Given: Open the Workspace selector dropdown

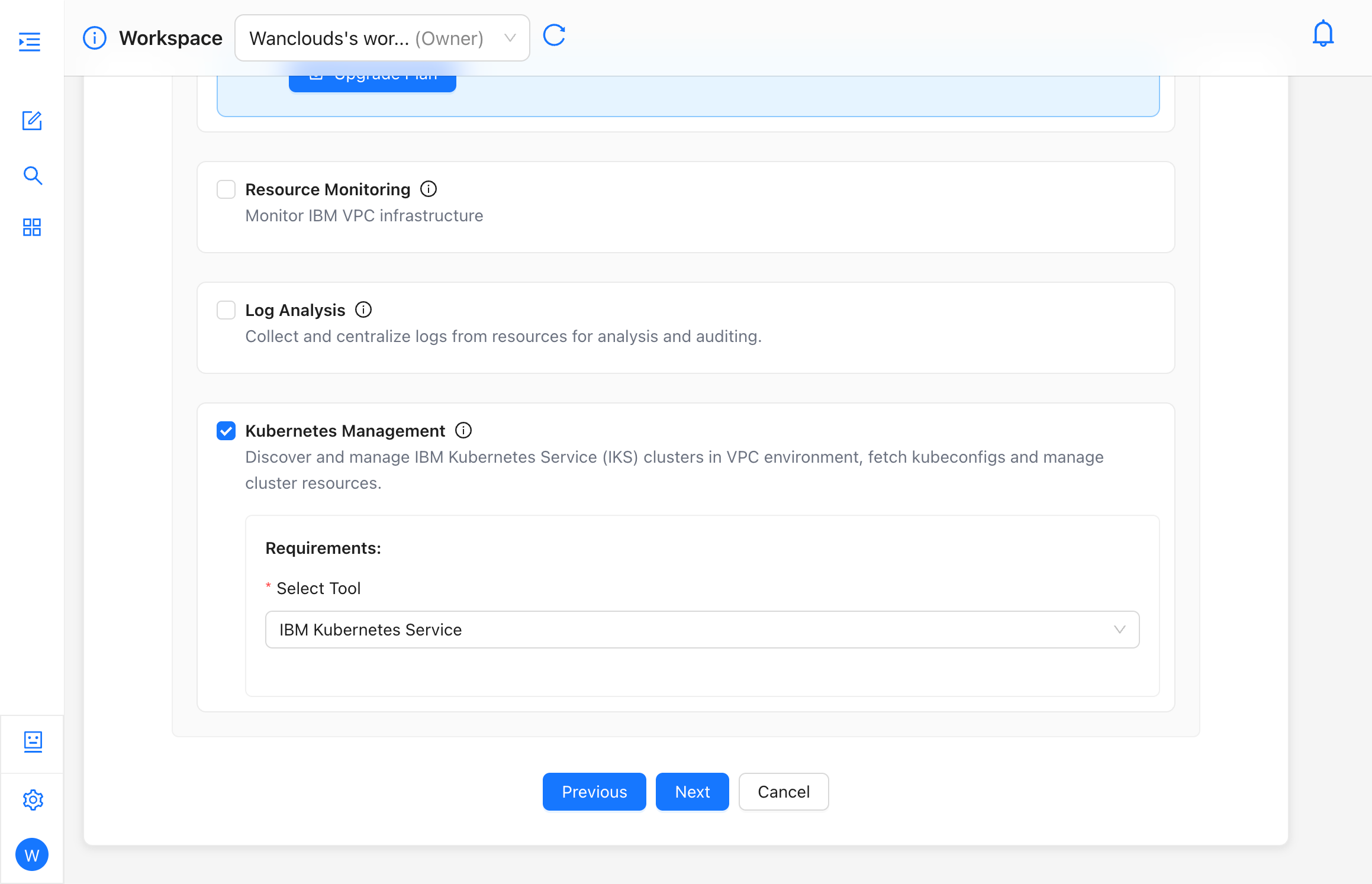Looking at the screenshot, I should click(x=382, y=38).
